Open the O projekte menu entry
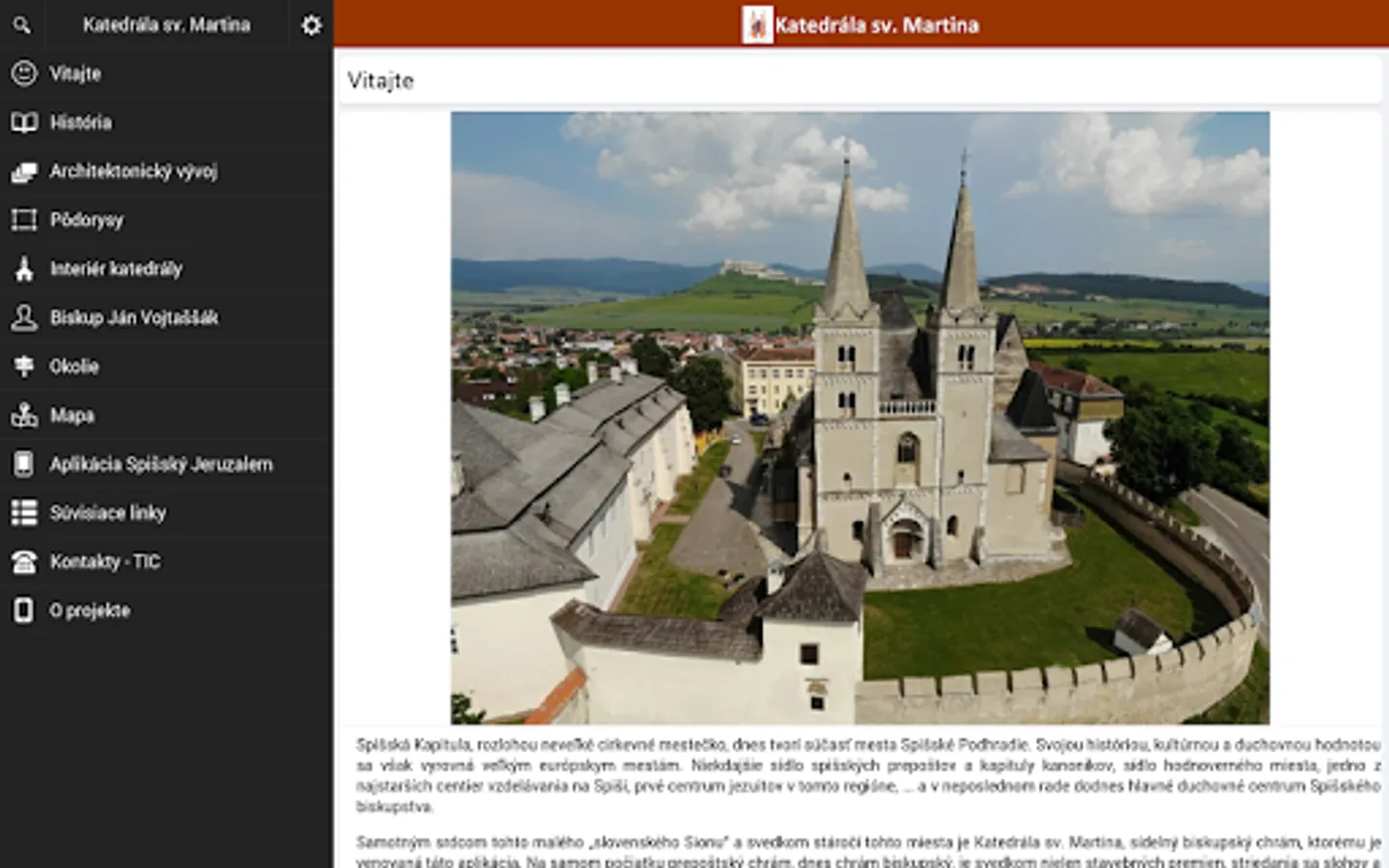 pos(90,610)
